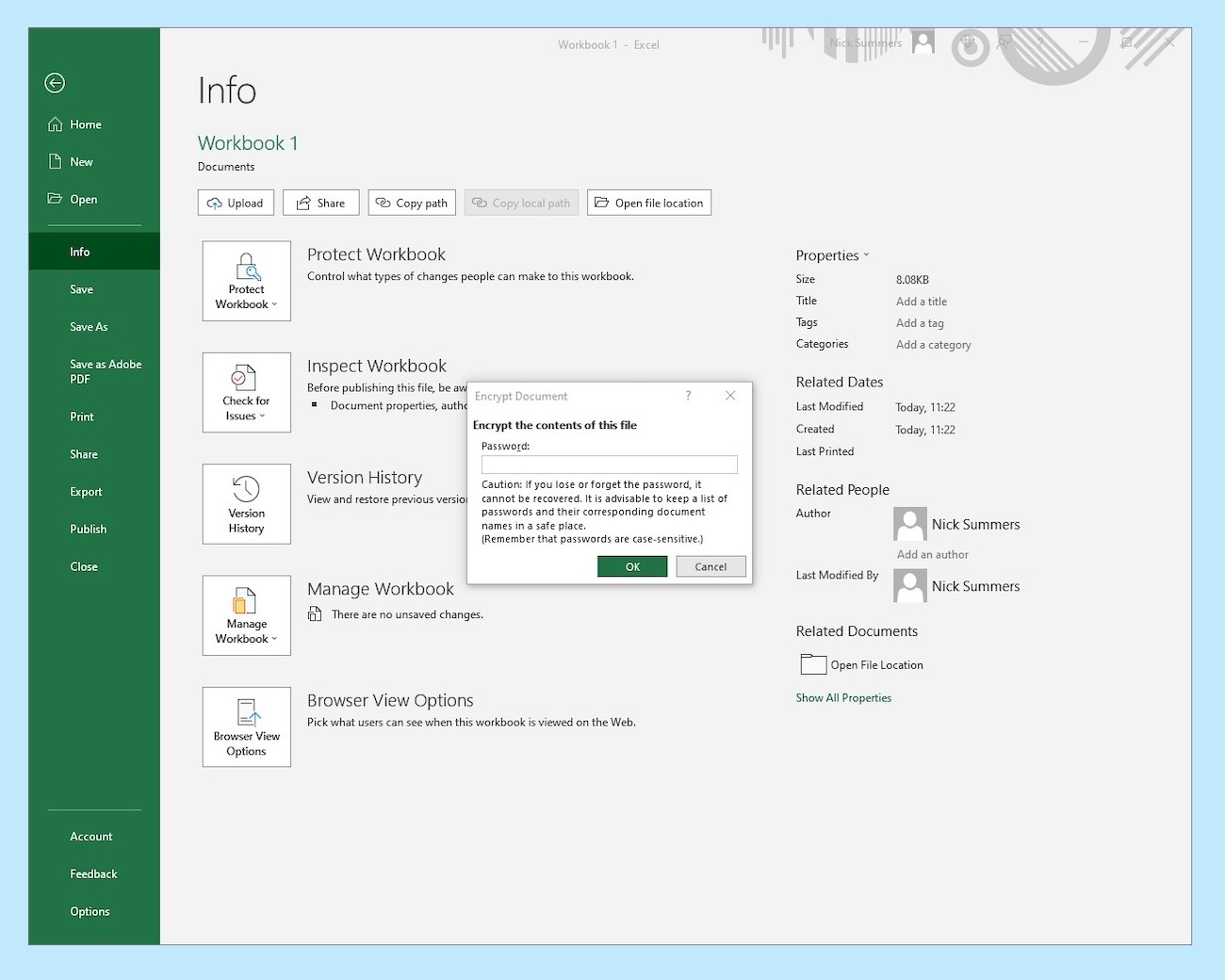
Task: Open the Print section from the sidebar
Action: coord(81,416)
